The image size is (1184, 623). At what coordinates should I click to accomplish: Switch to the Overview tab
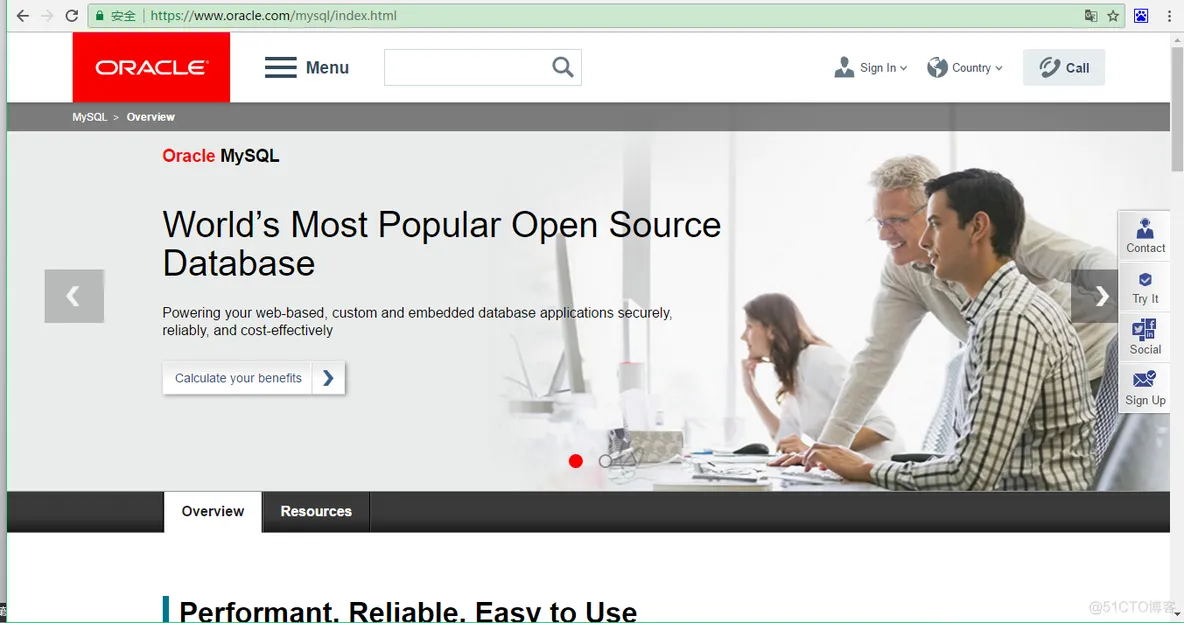click(213, 511)
